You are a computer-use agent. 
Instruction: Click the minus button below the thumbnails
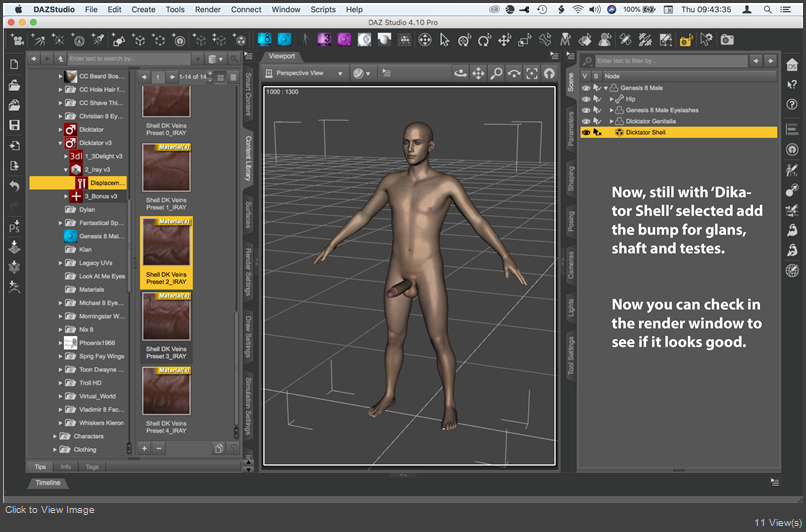click(x=159, y=449)
